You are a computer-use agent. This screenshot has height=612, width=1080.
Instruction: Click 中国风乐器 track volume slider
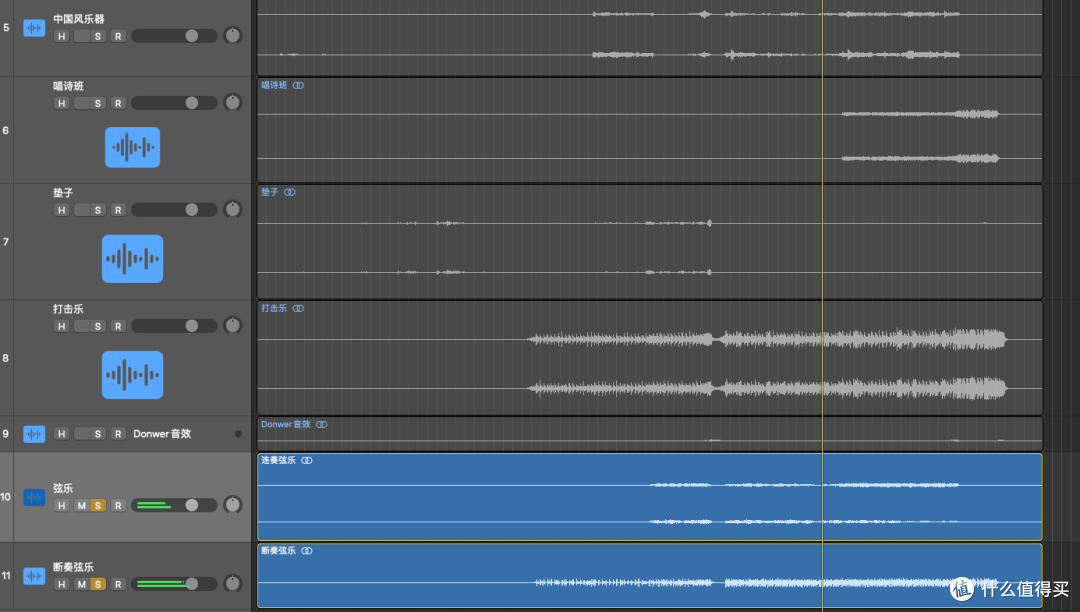pyautogui.click(x=174, y=36)
